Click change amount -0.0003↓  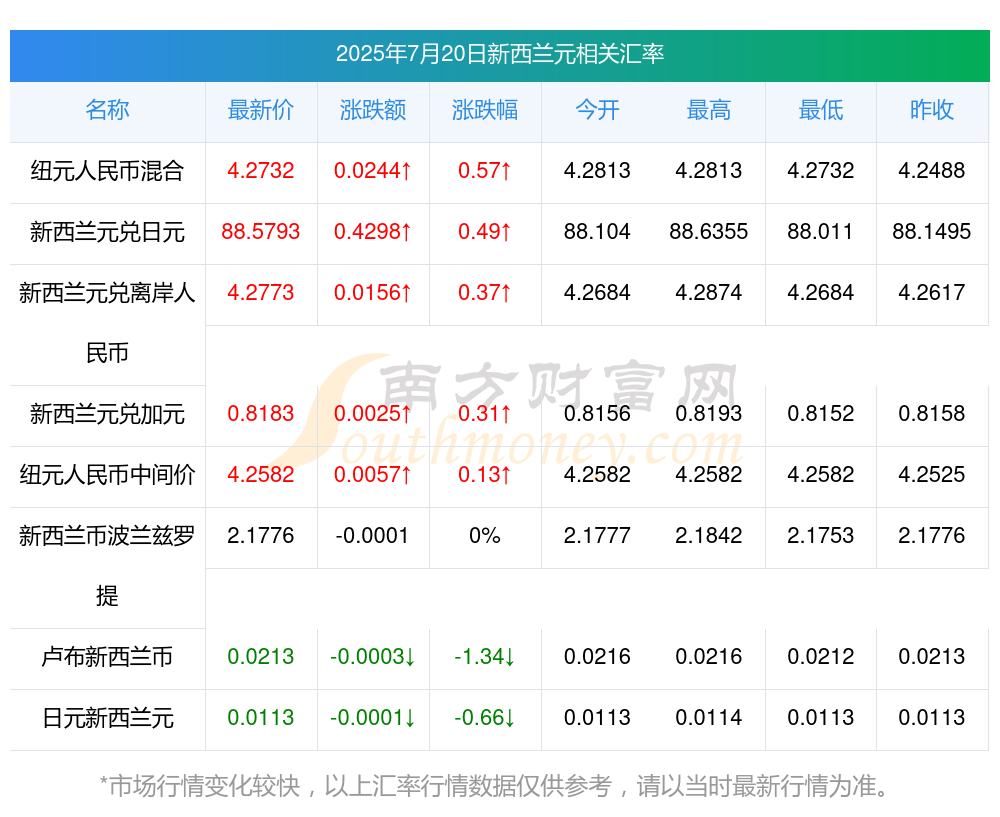tap(373, 657)
